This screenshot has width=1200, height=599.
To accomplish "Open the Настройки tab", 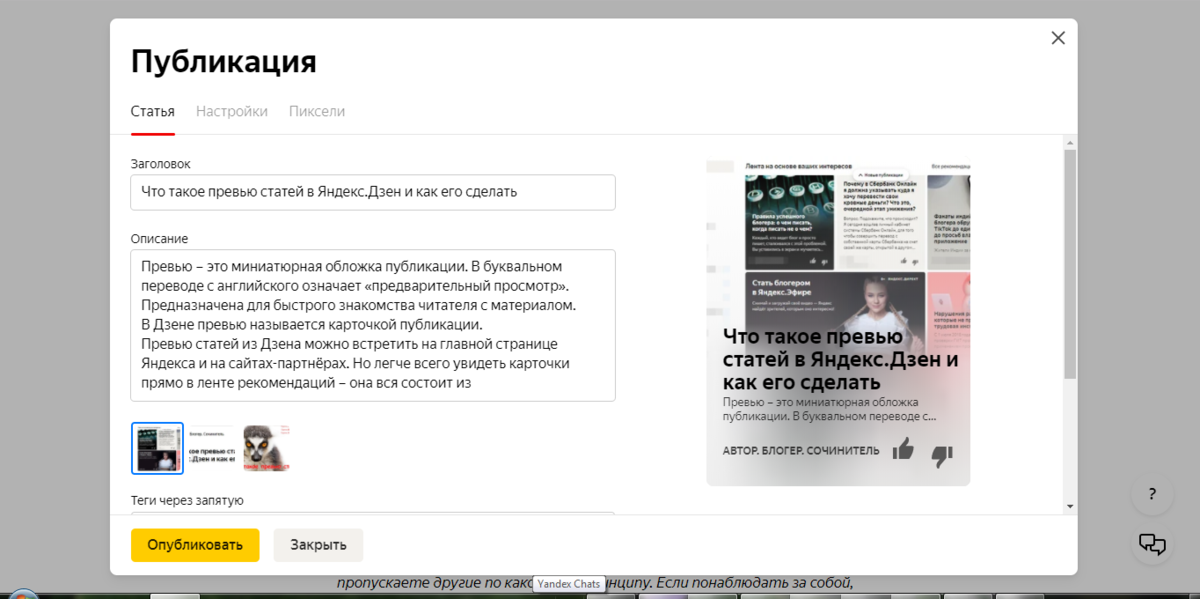I will [232, 111].
